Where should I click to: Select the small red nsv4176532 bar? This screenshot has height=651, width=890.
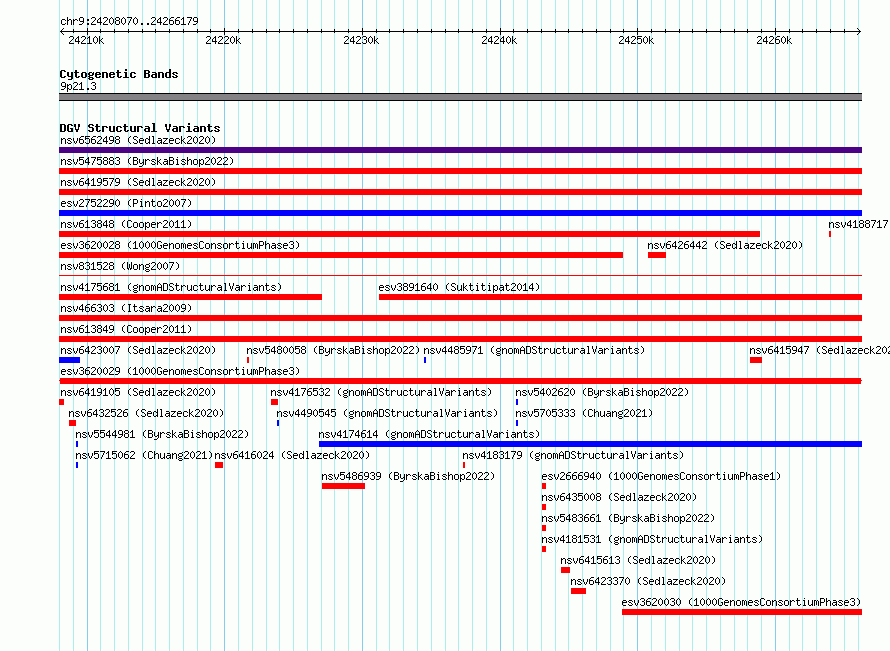274,402
